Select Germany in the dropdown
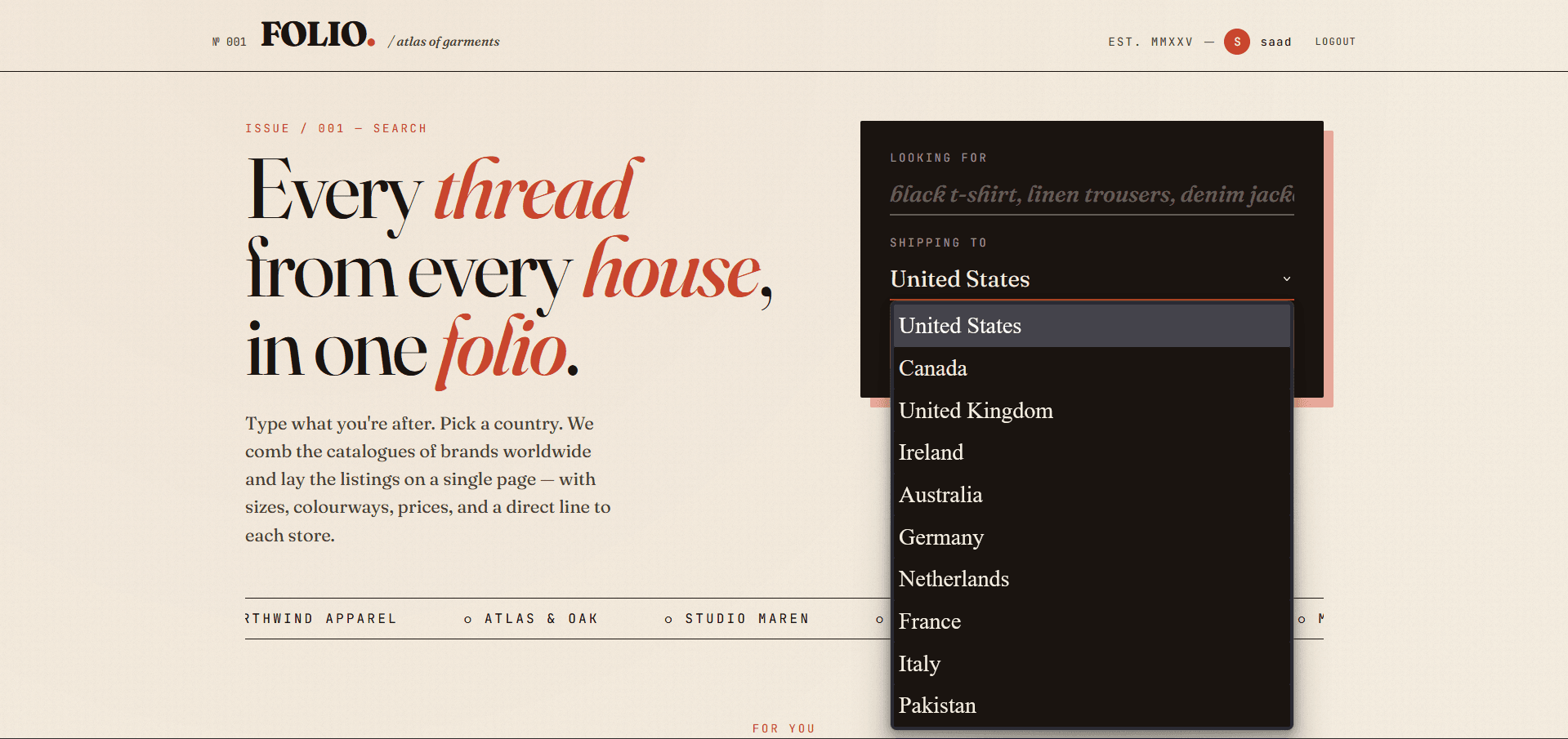 (1092, 537)
